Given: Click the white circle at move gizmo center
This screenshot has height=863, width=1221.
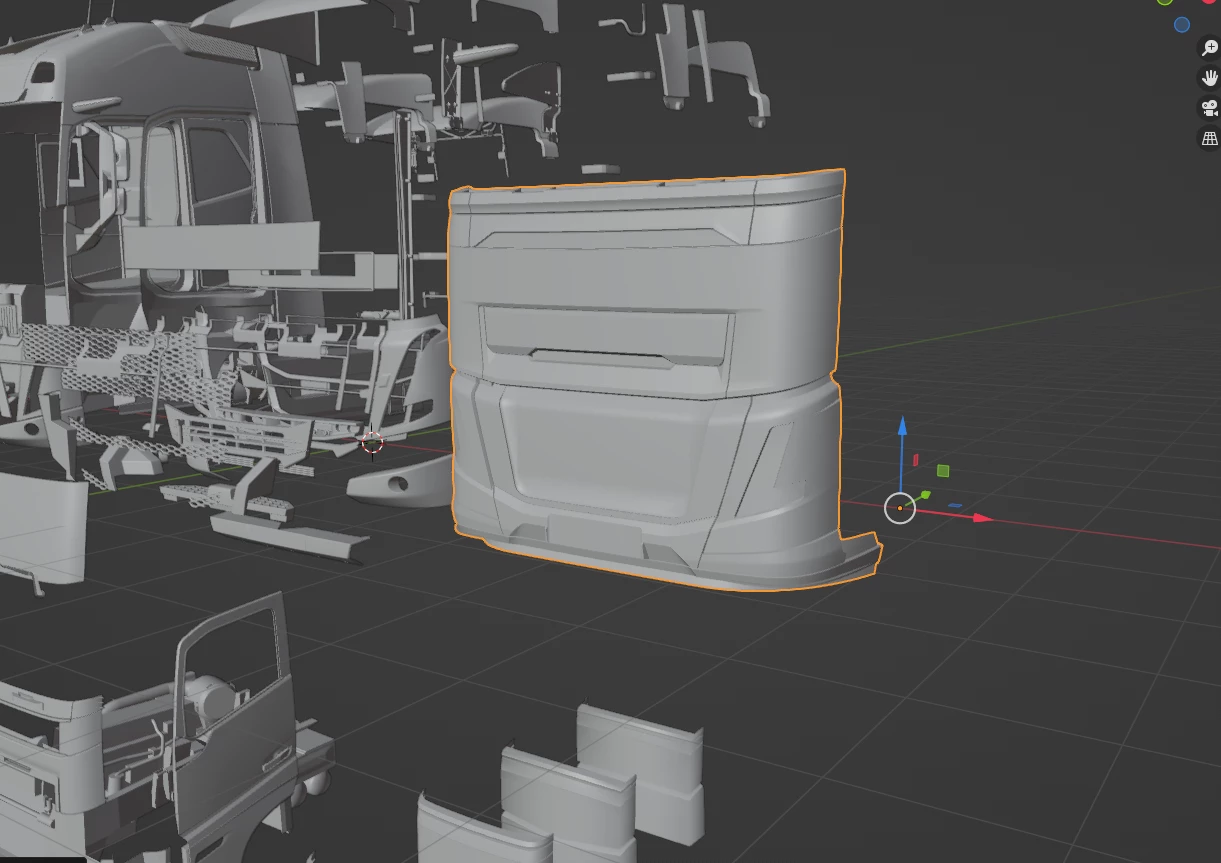Looking at the screenshot, I should [900, 508].
